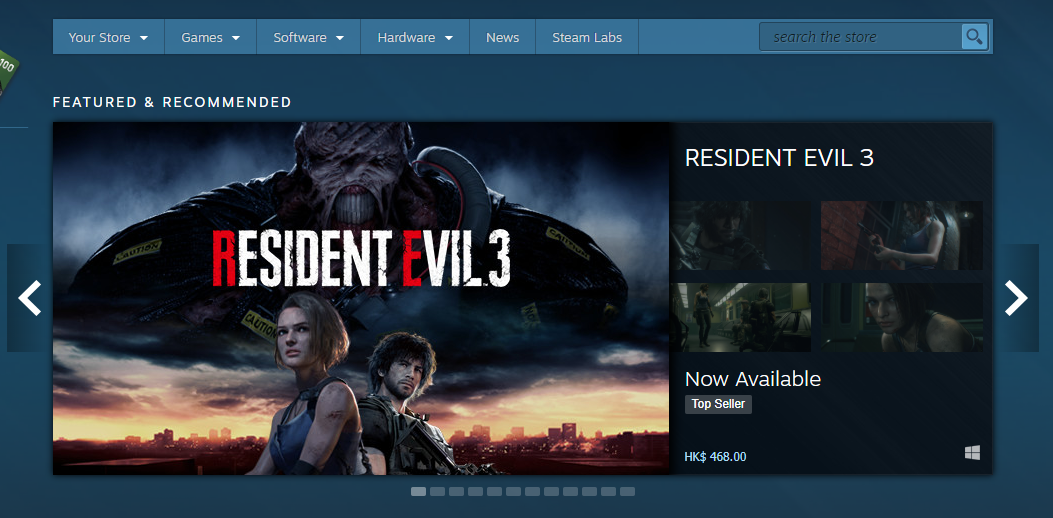Click the Top Seller tag
The width and height of the screenshot is (1053, 518).
click(x=718, y=404)
